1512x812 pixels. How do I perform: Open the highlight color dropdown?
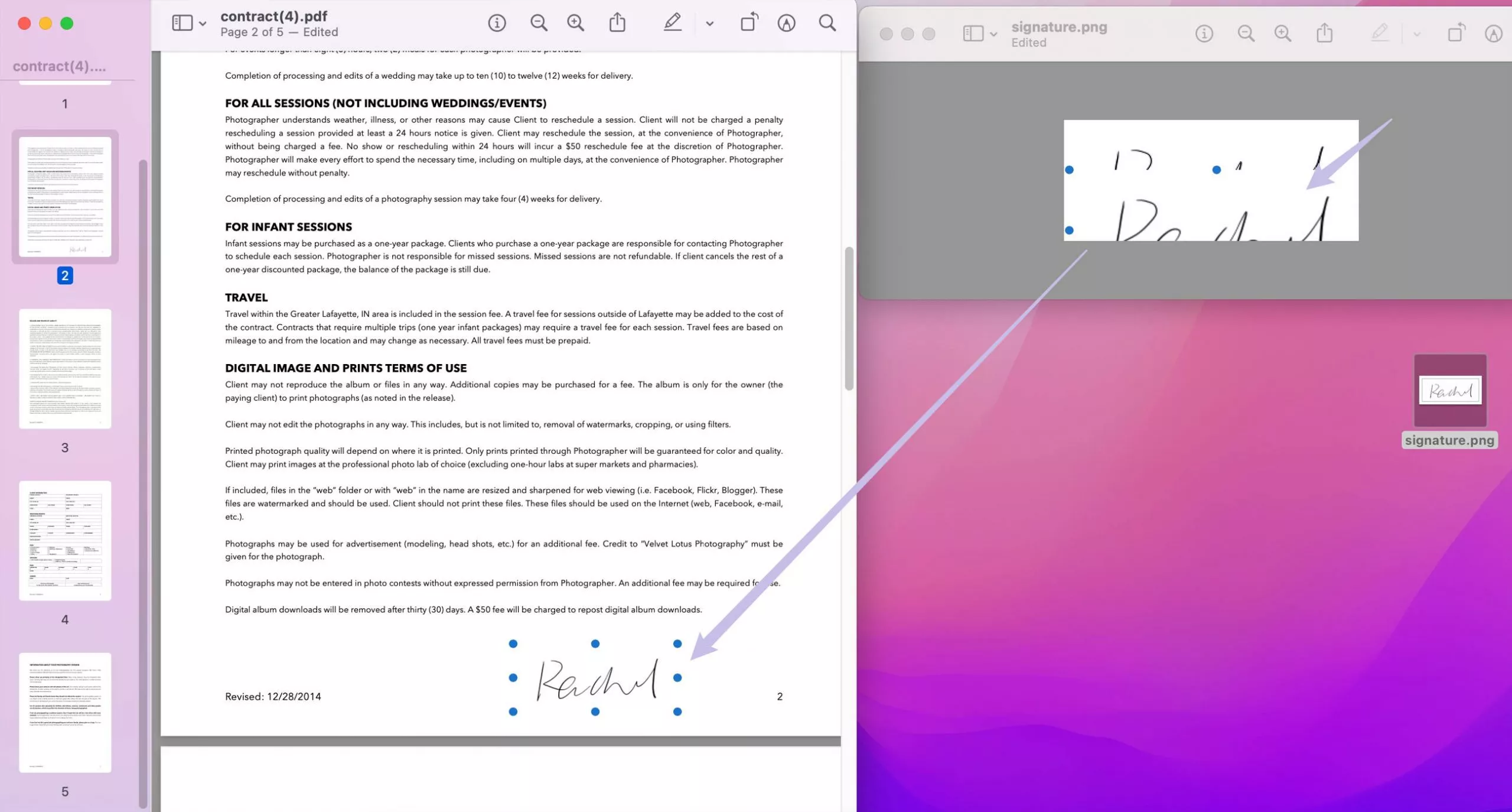click(x=708, y=24)
